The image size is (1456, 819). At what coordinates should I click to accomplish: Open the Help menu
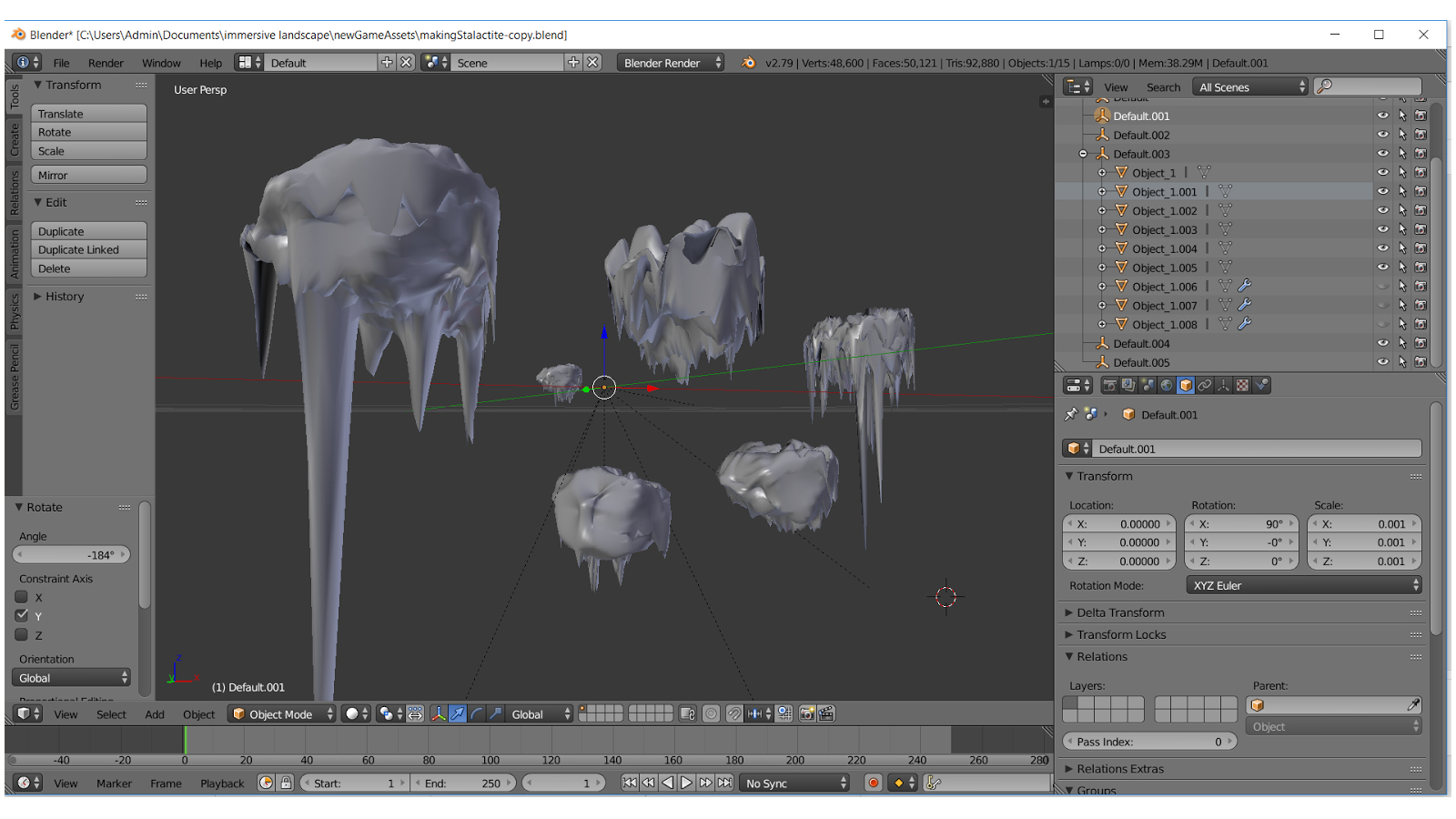coord(210,63)
